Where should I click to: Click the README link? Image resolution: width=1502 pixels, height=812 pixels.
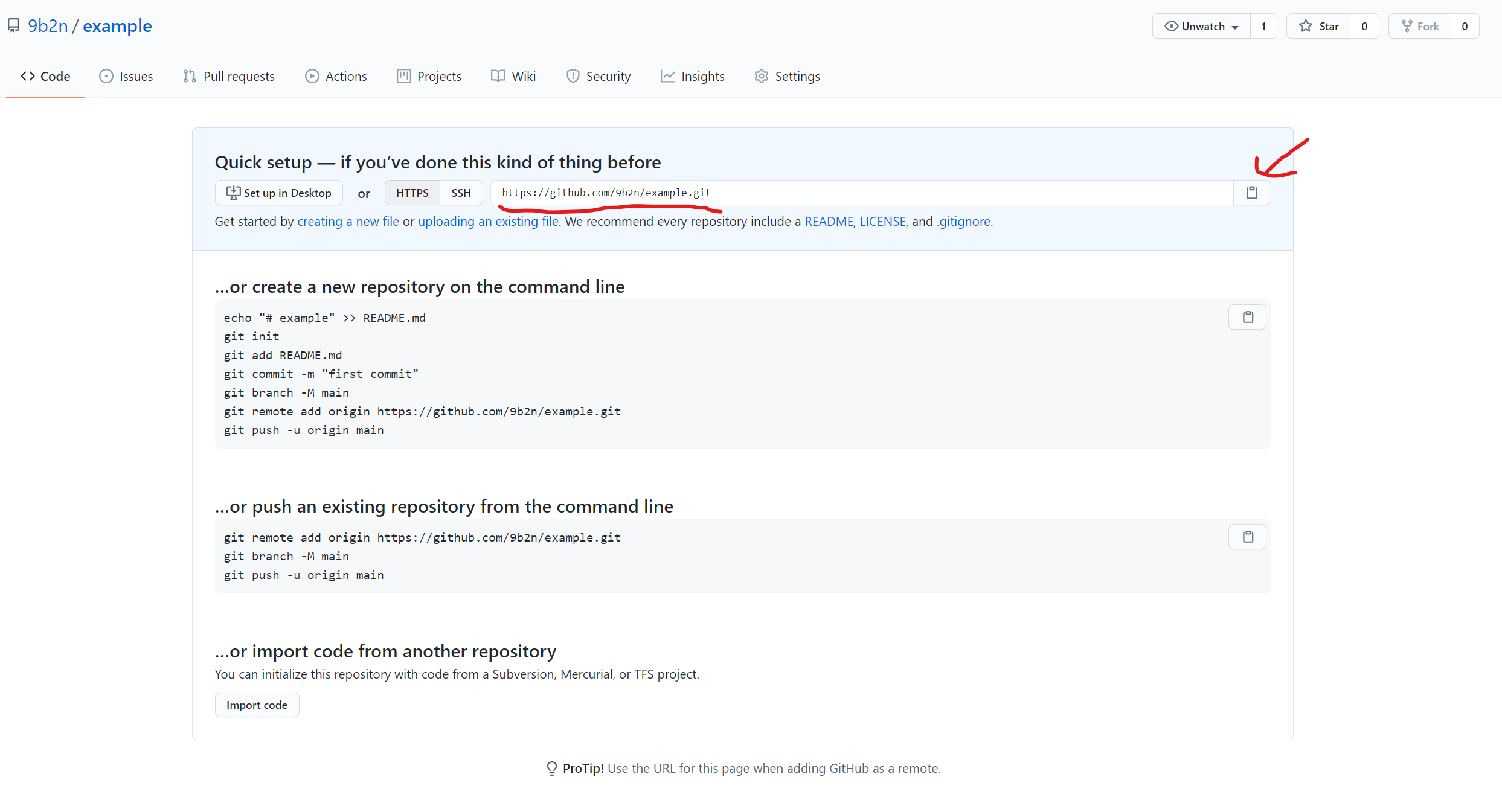click(x=829, y=222)
